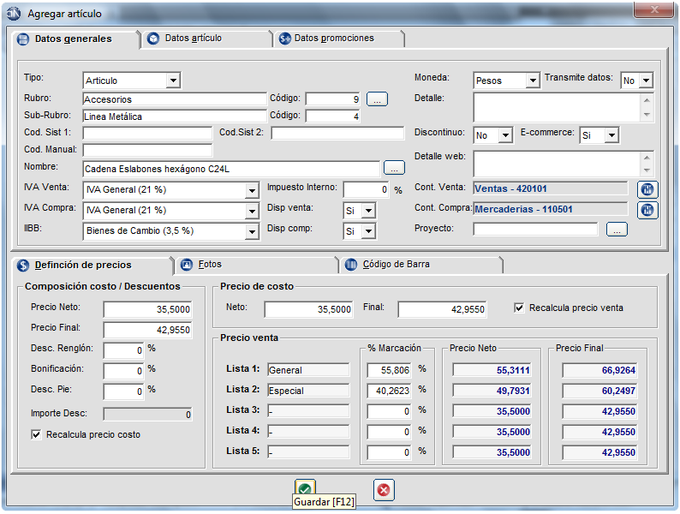Expand the IVA Compra combo box
This screenshot has width=680, height=514.
click(x=252, y=211)
